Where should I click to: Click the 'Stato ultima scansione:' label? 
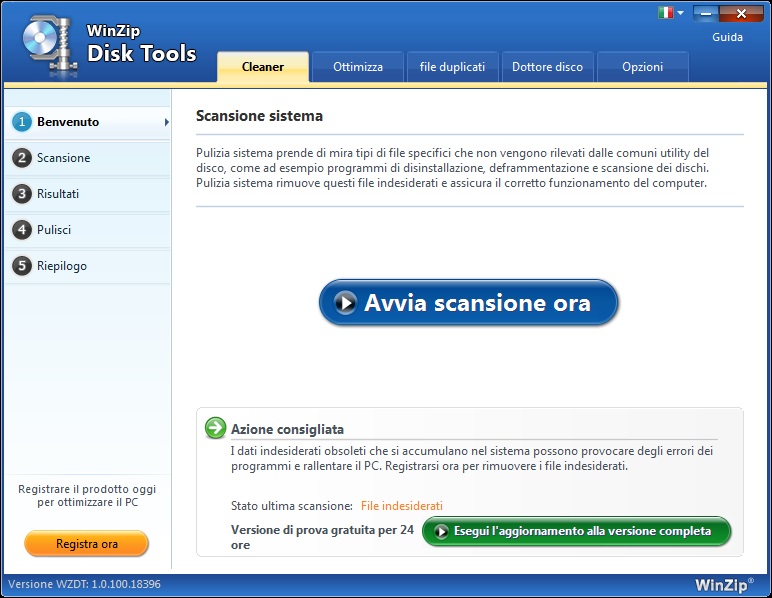pyautogui.click(x=292, y=506)
